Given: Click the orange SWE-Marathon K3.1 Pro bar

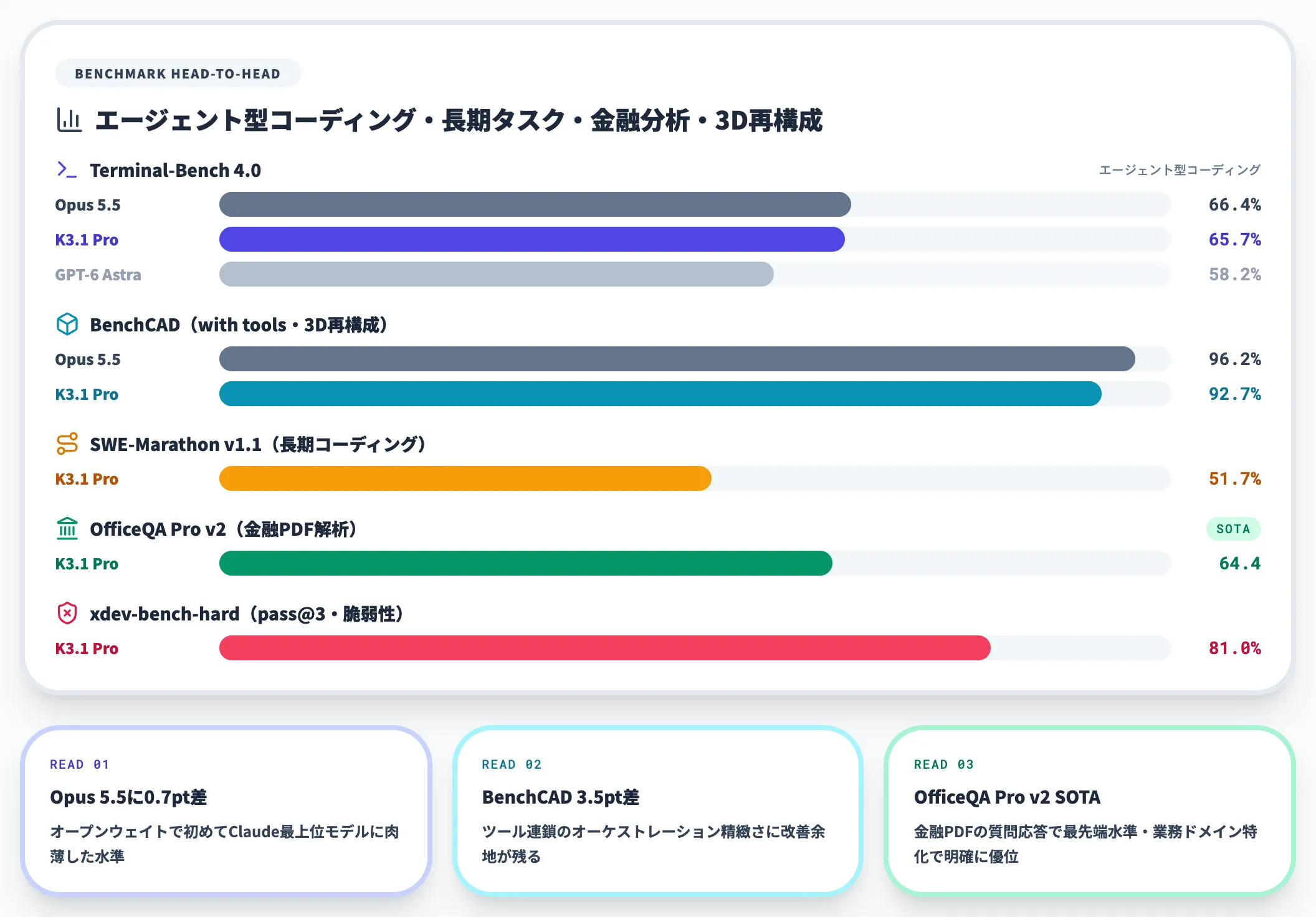Looking at the screenshot, I should click(x=465, y=478).
